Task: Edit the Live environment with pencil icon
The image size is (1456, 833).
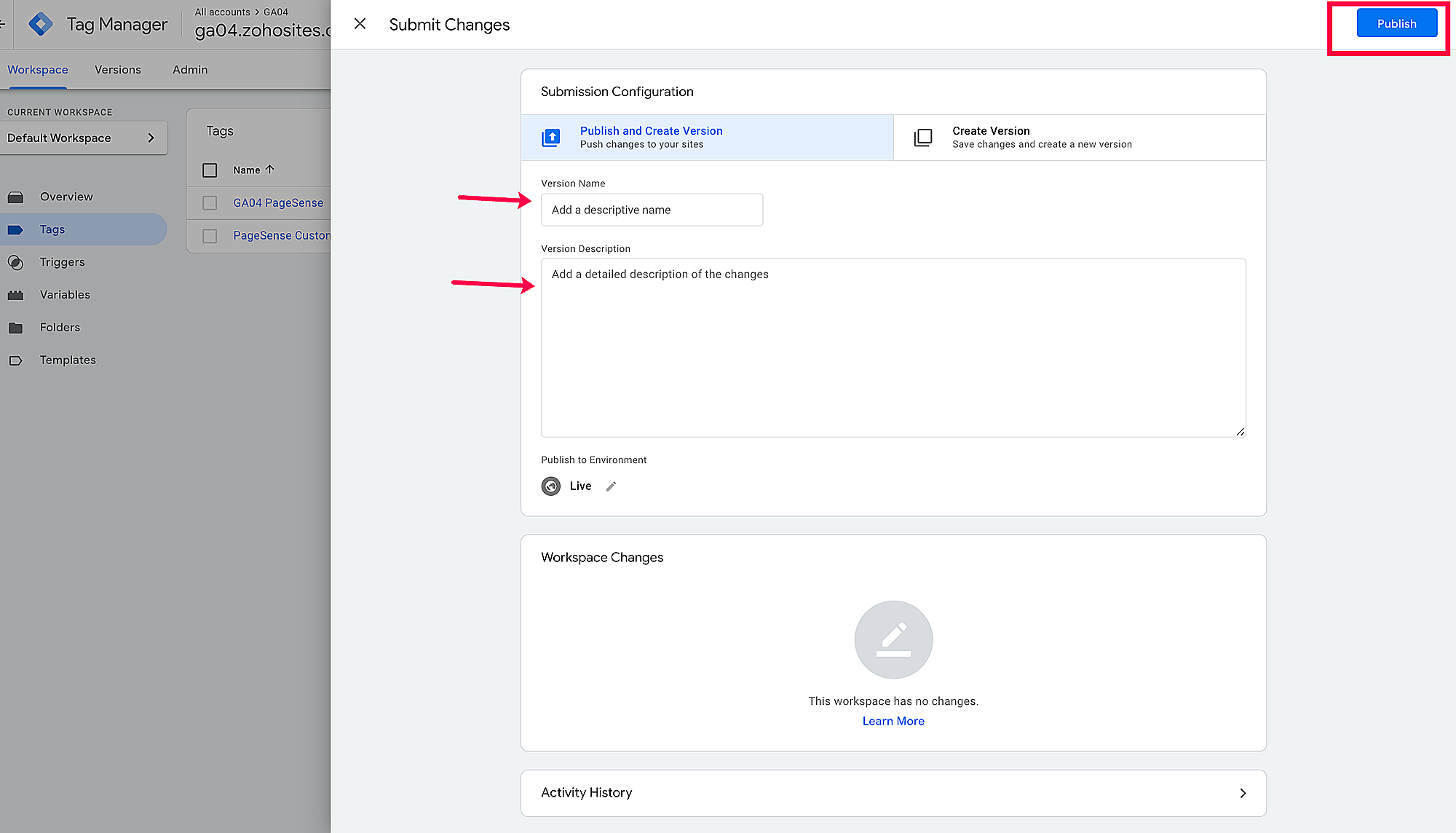Action: click(612, 486)
